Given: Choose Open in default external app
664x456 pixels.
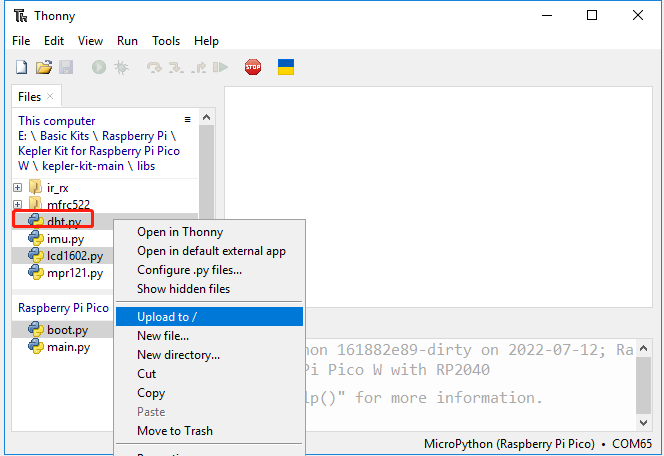Looking at the screenshot, I should pos(210,251).
